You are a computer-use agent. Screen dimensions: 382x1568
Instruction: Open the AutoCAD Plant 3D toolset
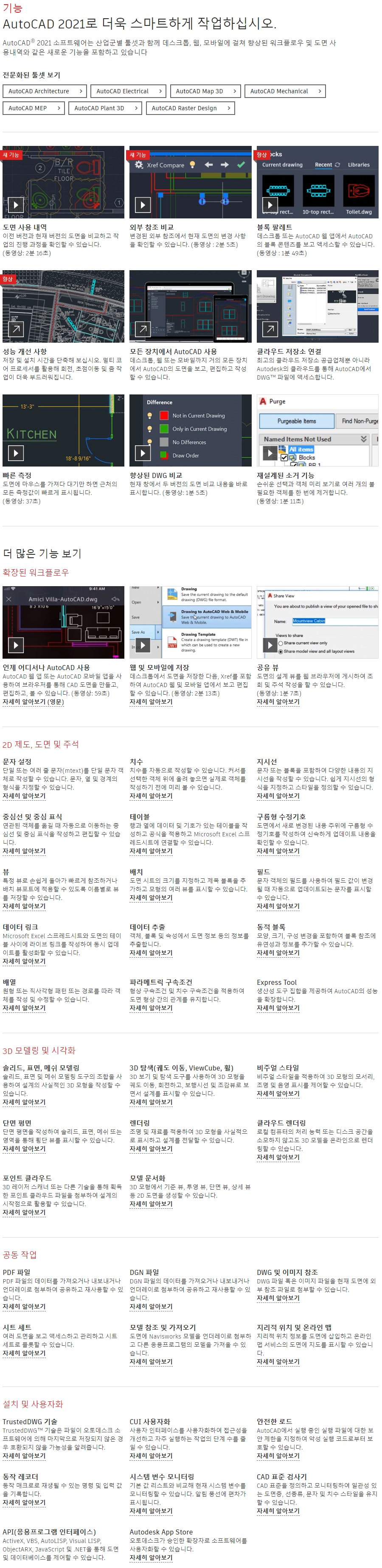point(105,108)
